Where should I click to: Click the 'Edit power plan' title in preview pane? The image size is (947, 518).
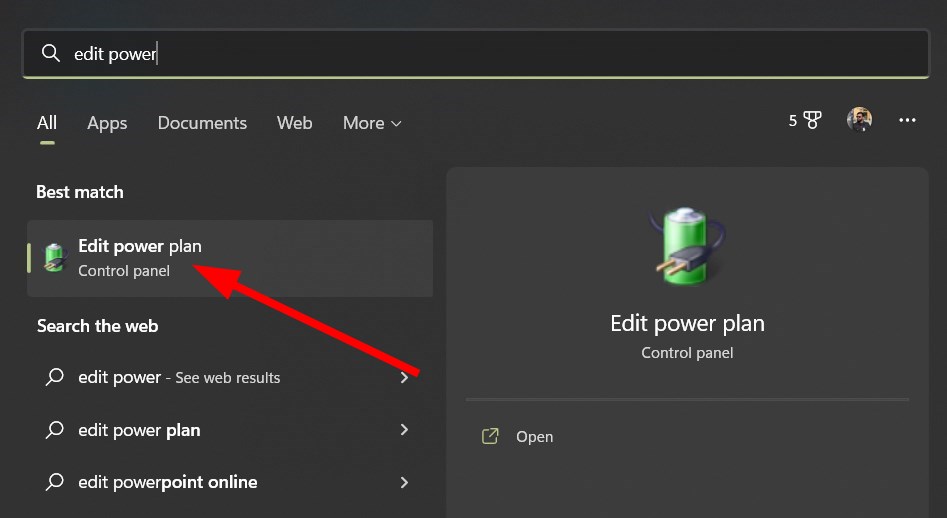click(687, 324)
